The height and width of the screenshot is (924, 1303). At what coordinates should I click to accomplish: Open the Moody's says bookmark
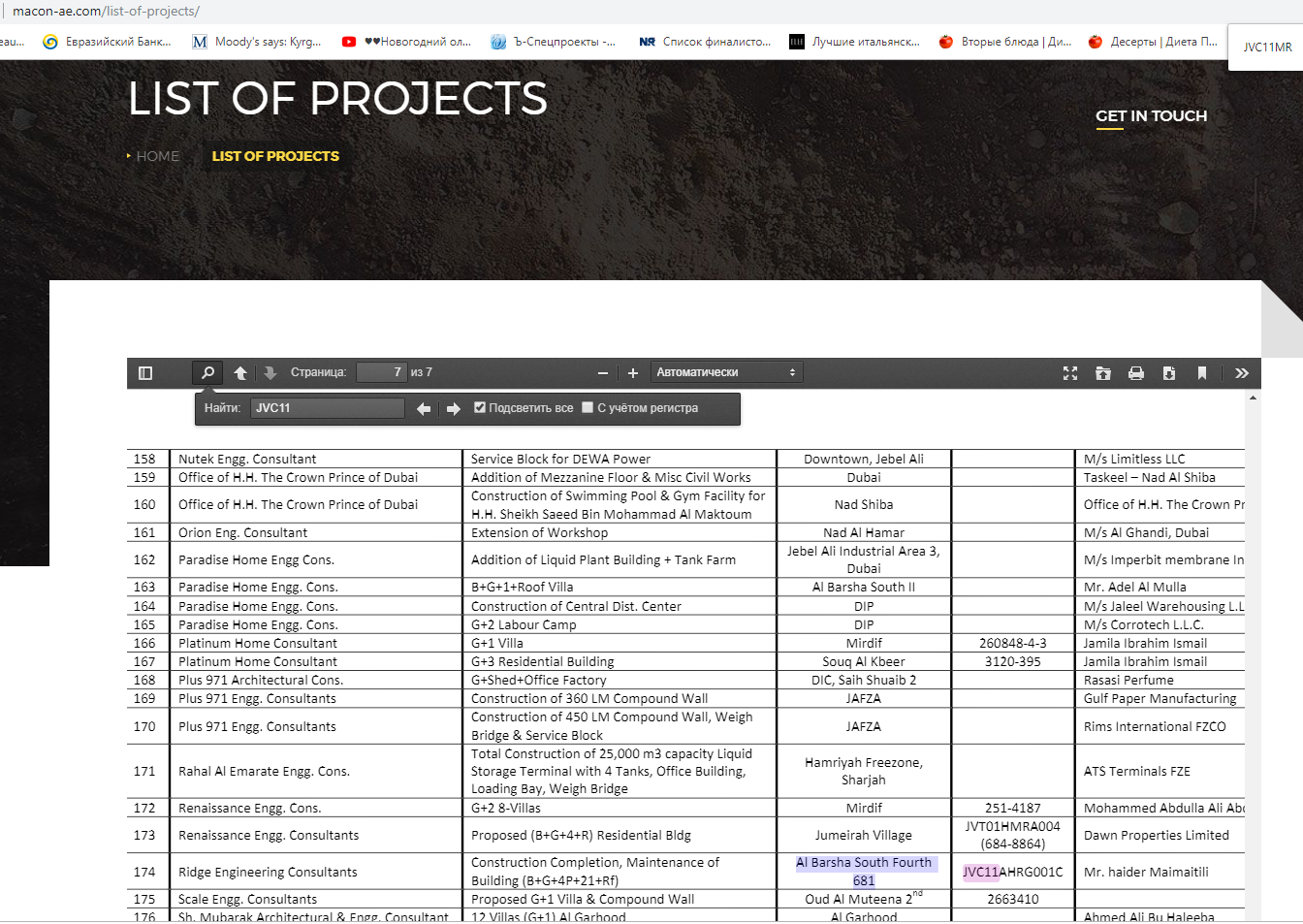point(257,42)
